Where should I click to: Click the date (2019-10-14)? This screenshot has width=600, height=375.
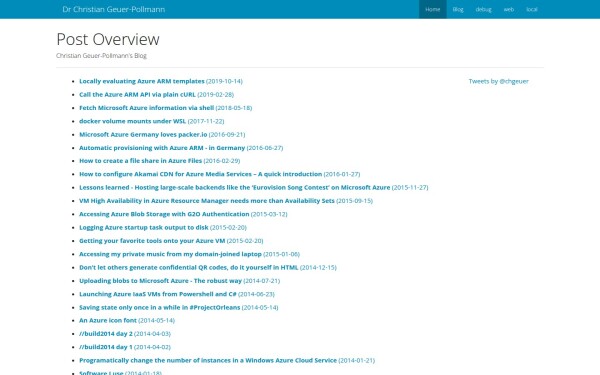point(224,81)
